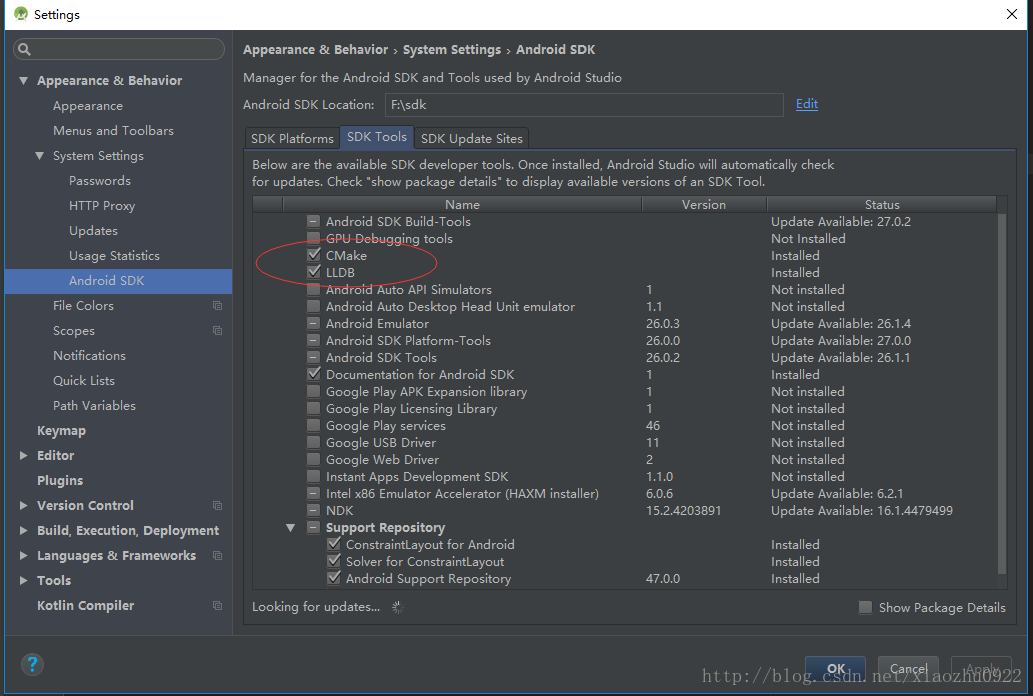Close the Settings dialog window
The height and width of the screenshot is (696, 1033).
pos(1012,14)
